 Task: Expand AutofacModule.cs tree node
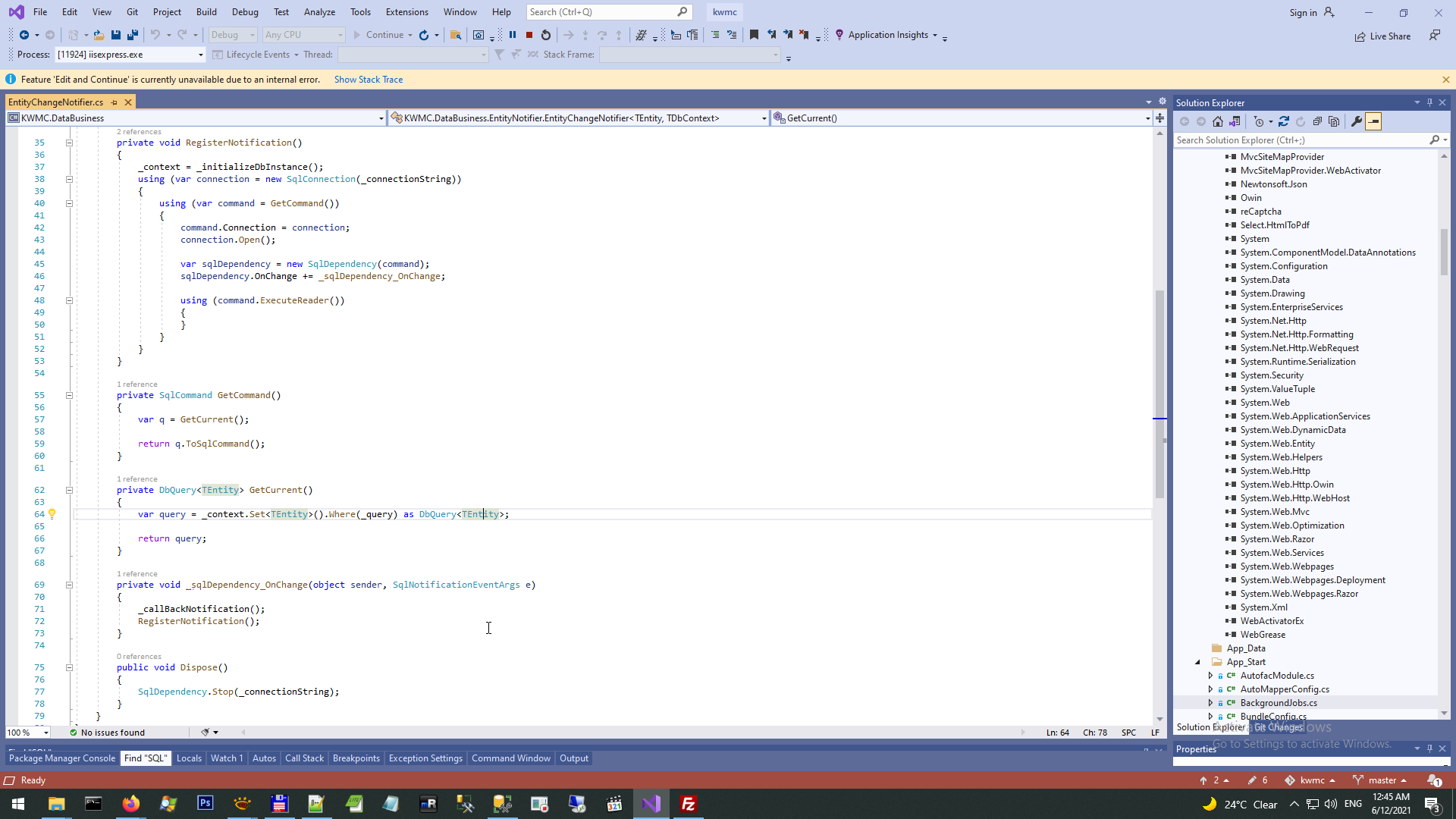[x=1210, y=676]
